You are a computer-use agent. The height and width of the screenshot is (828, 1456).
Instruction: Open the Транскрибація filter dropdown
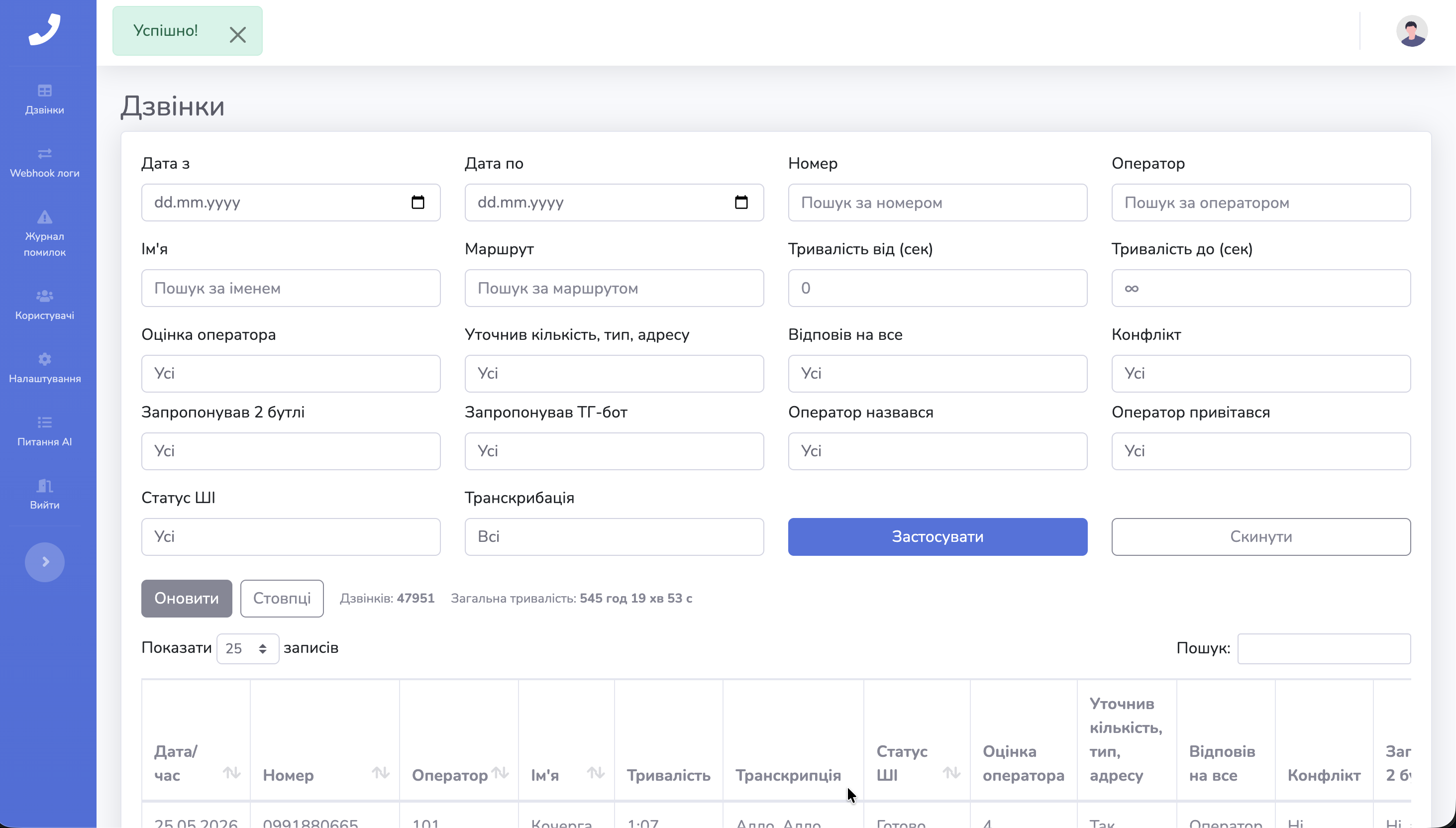click(614, 537)
